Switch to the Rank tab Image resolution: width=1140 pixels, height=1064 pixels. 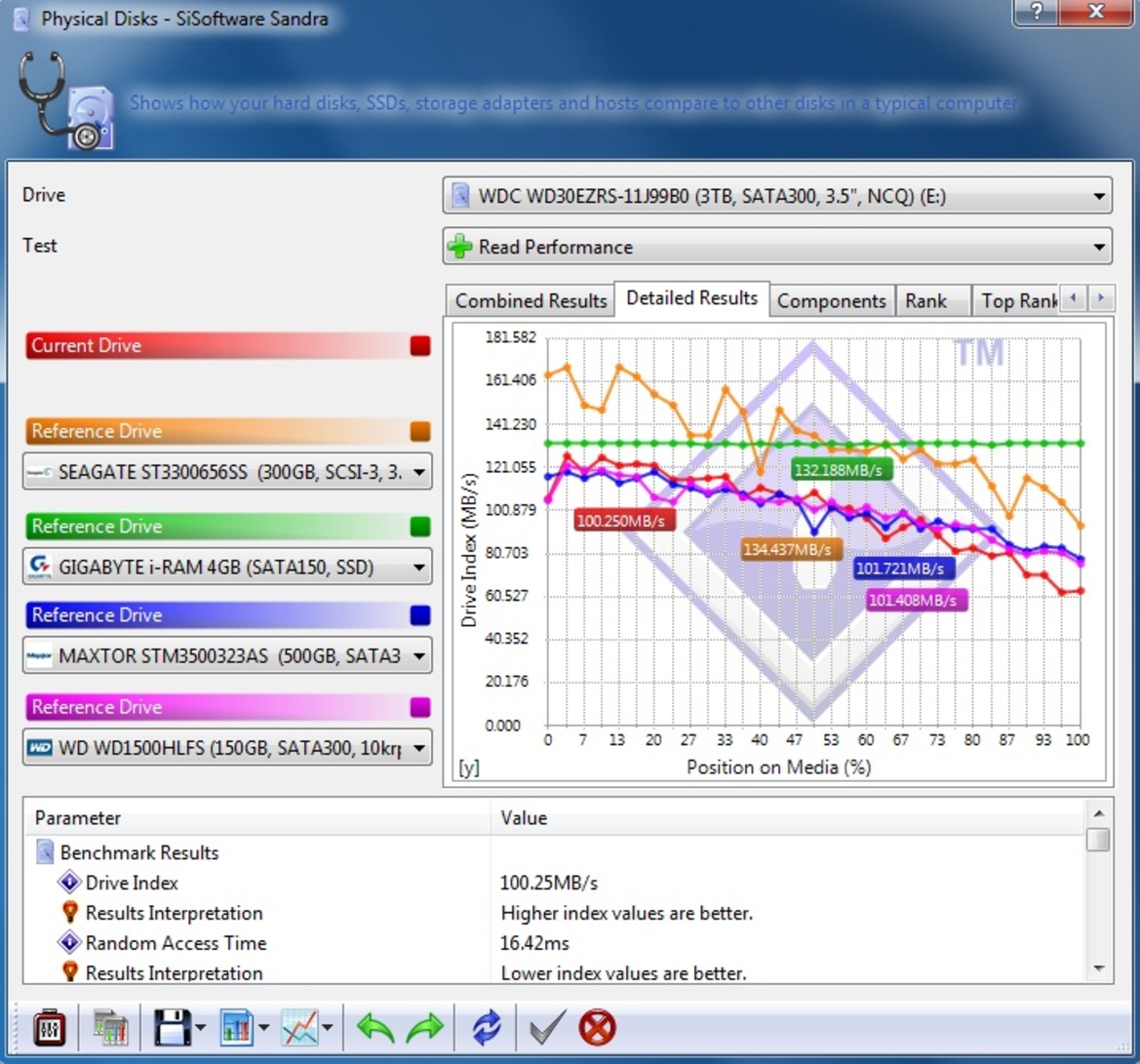[933, 300]
